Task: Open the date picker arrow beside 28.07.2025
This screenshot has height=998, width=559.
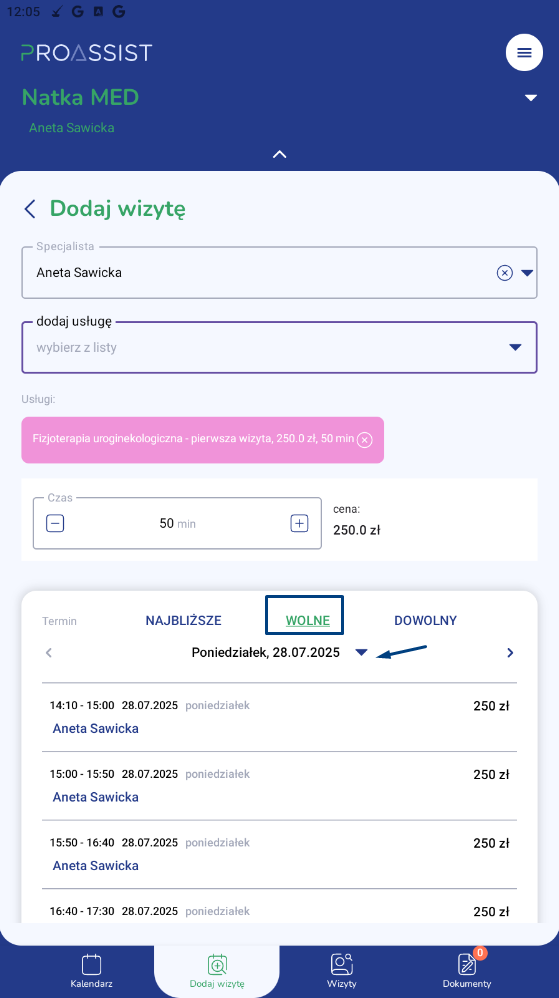Action: (361, 652)
